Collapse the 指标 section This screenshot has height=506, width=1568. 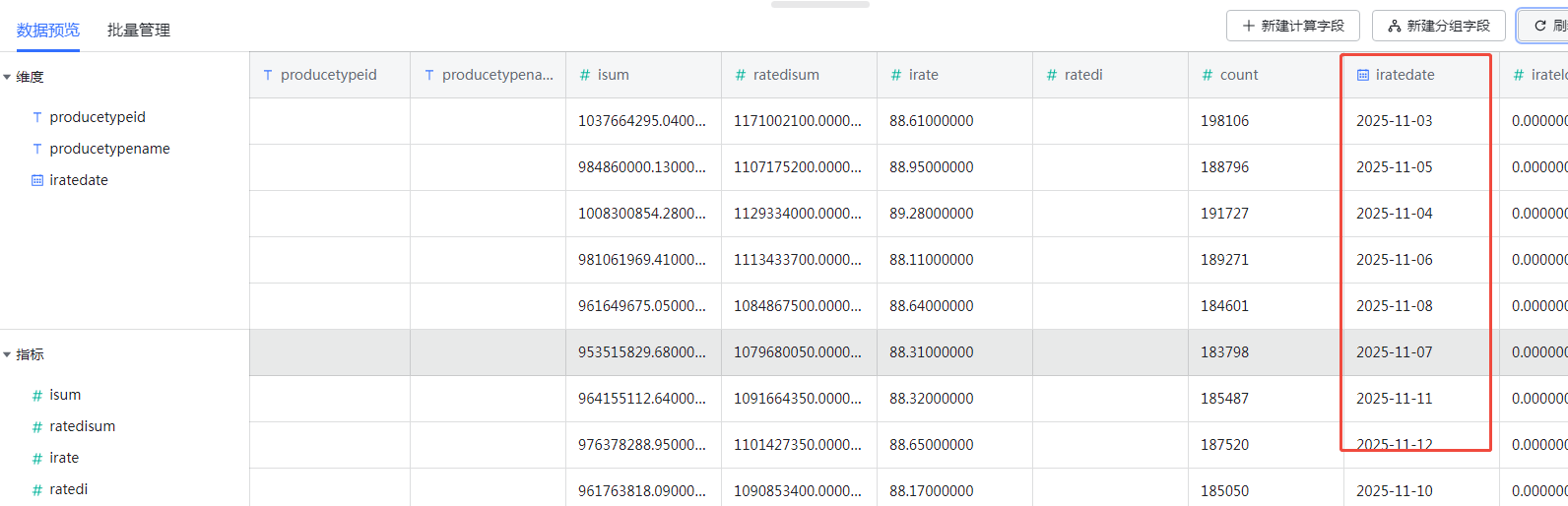(7, 354)
